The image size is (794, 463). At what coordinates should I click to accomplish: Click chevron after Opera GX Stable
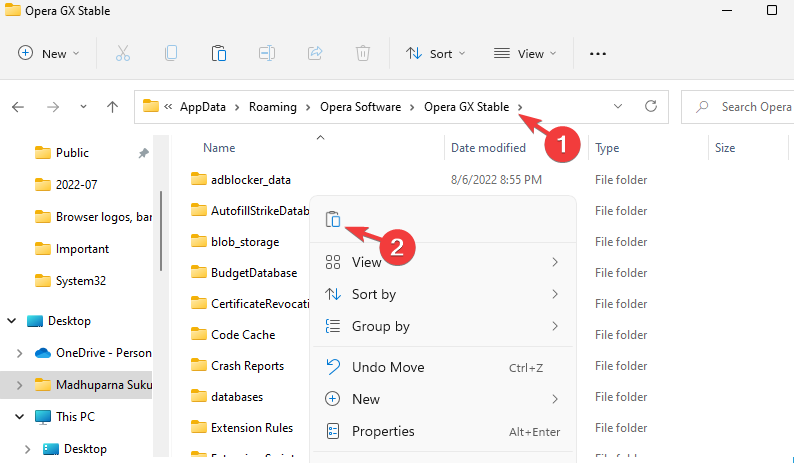coord(520,107)
